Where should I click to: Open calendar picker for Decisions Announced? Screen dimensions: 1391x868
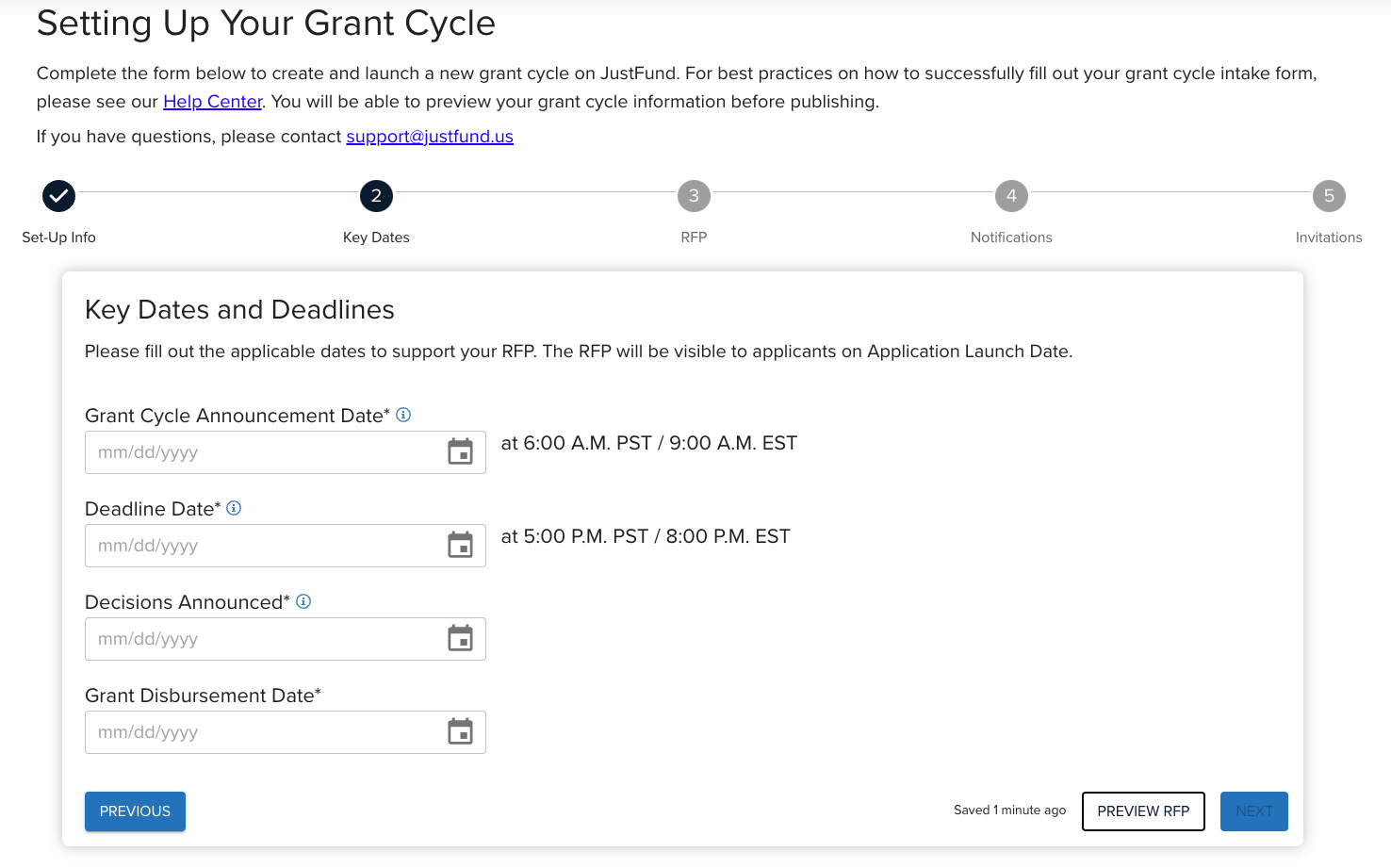pos(460,639)
